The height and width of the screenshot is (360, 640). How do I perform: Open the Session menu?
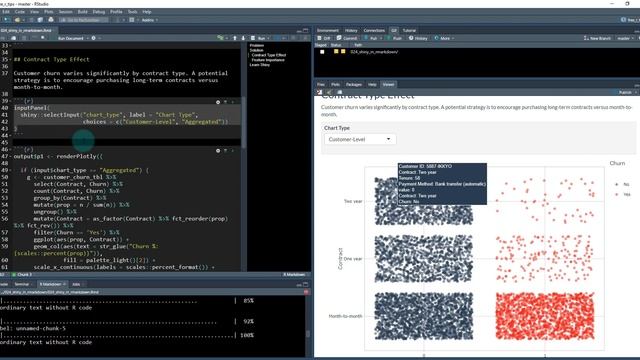(x=65, y=12)
